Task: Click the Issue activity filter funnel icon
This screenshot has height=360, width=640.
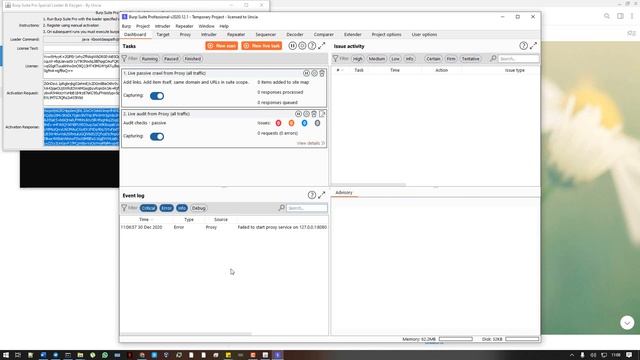Action: (x=336, y=59)
